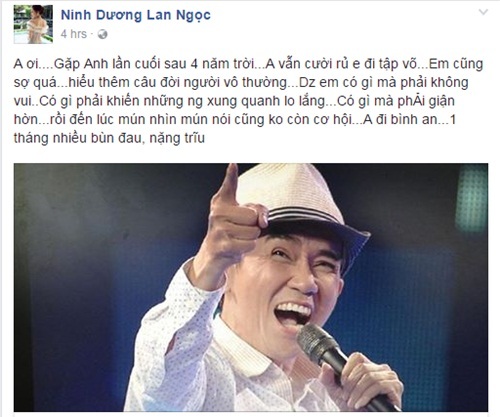Click the text line beginning with hờn...rồi đến
Image resolution: width=500 pixels, height=417 pixels.
click(235, 119)
